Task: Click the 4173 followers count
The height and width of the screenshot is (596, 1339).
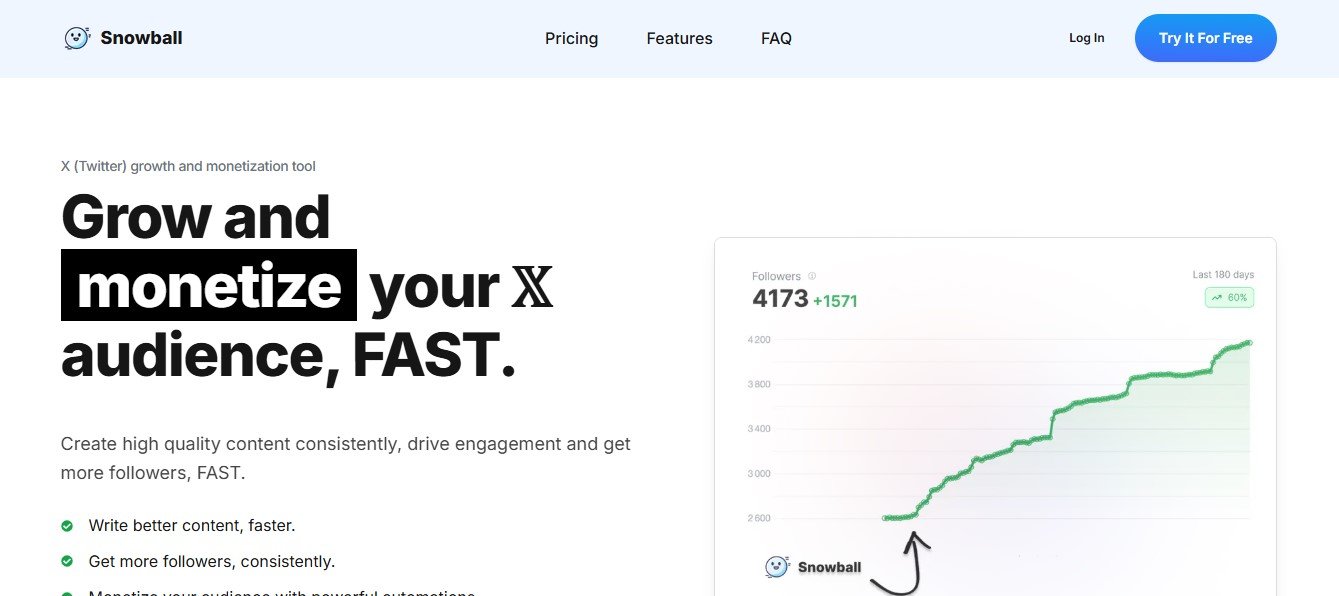Action: 780,299
